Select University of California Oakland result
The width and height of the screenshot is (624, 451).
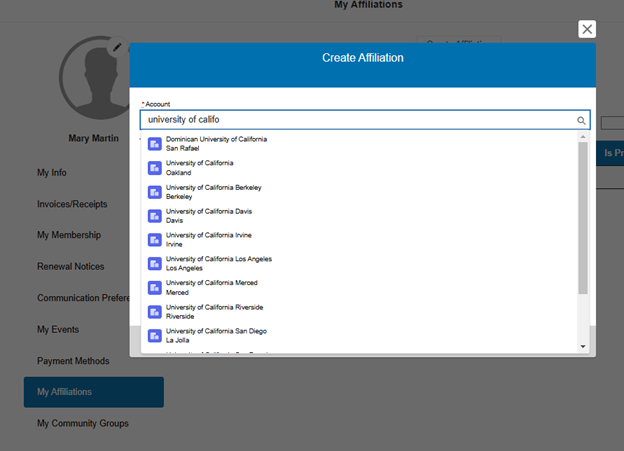click(x=359, y=168)
